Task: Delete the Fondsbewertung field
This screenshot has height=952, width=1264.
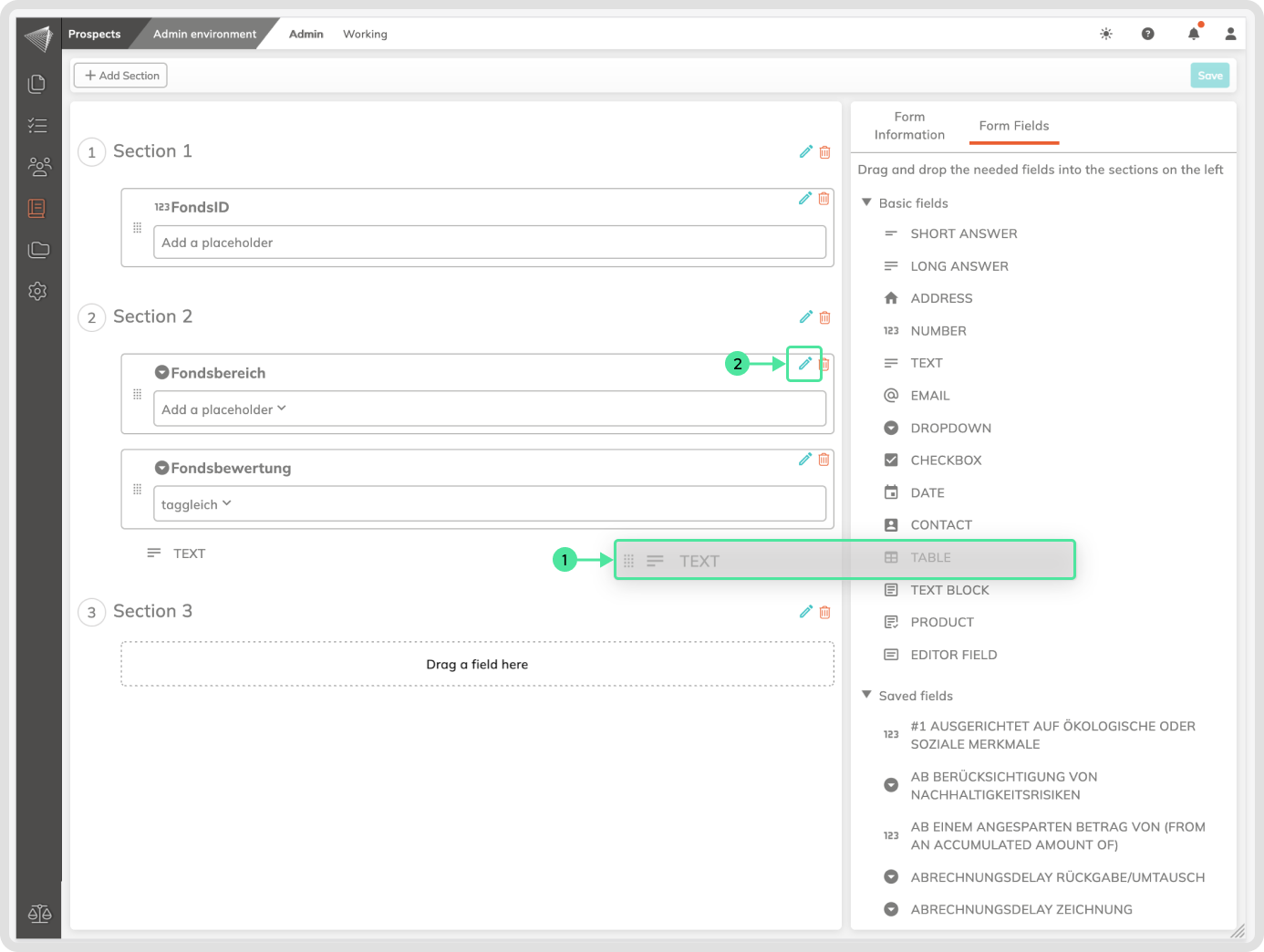Action: 824,460
